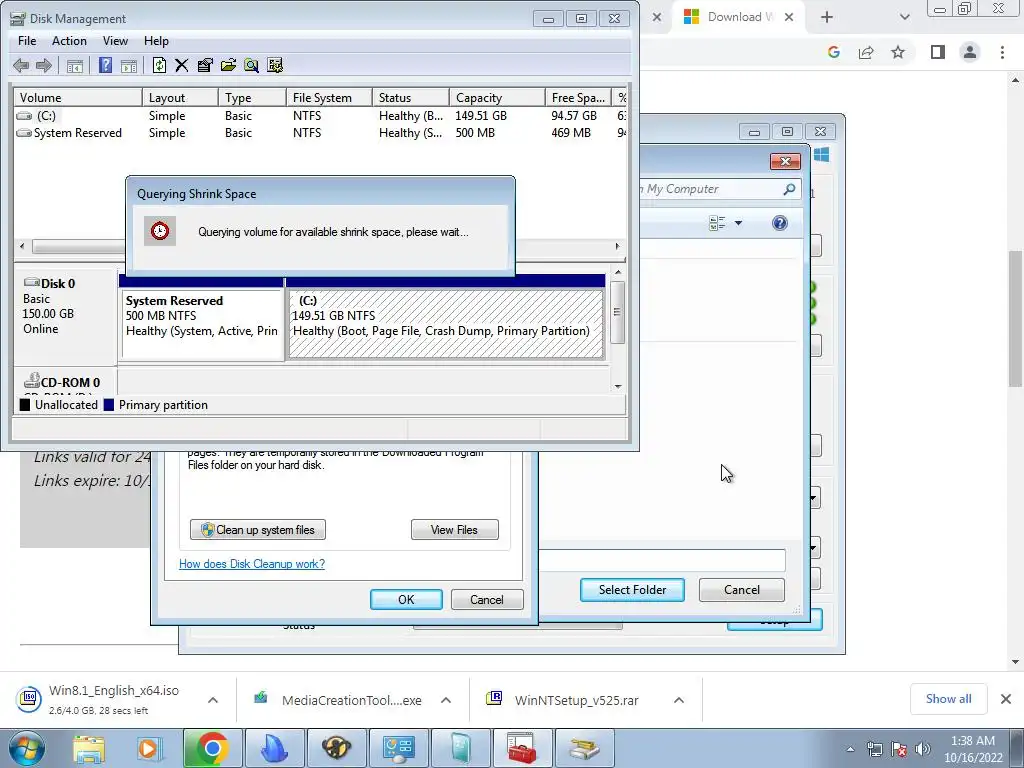Open Windows Explorer from the taskbar

[88, 748]
